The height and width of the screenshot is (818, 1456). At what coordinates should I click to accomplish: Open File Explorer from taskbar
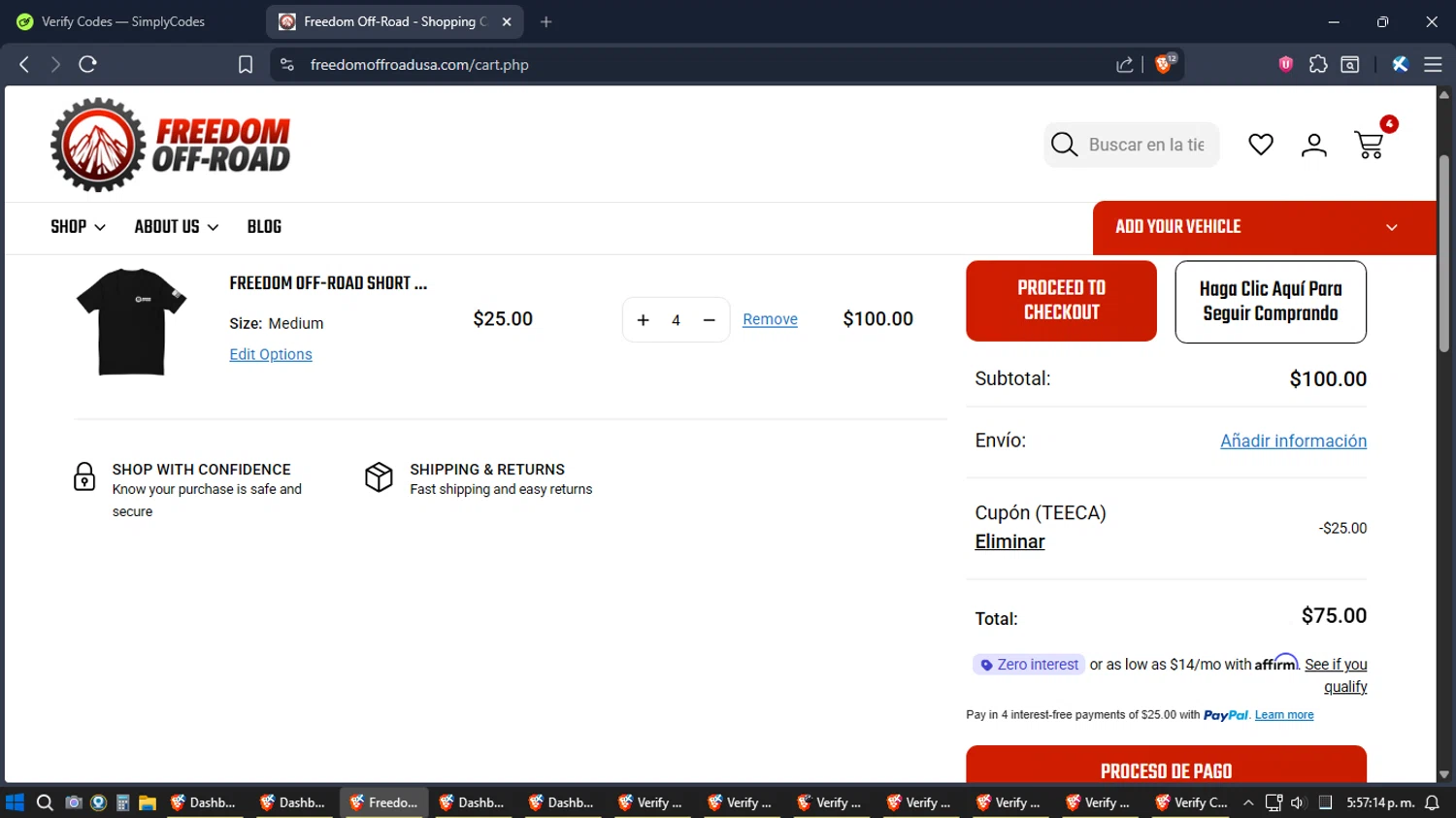tap(148, 802)
